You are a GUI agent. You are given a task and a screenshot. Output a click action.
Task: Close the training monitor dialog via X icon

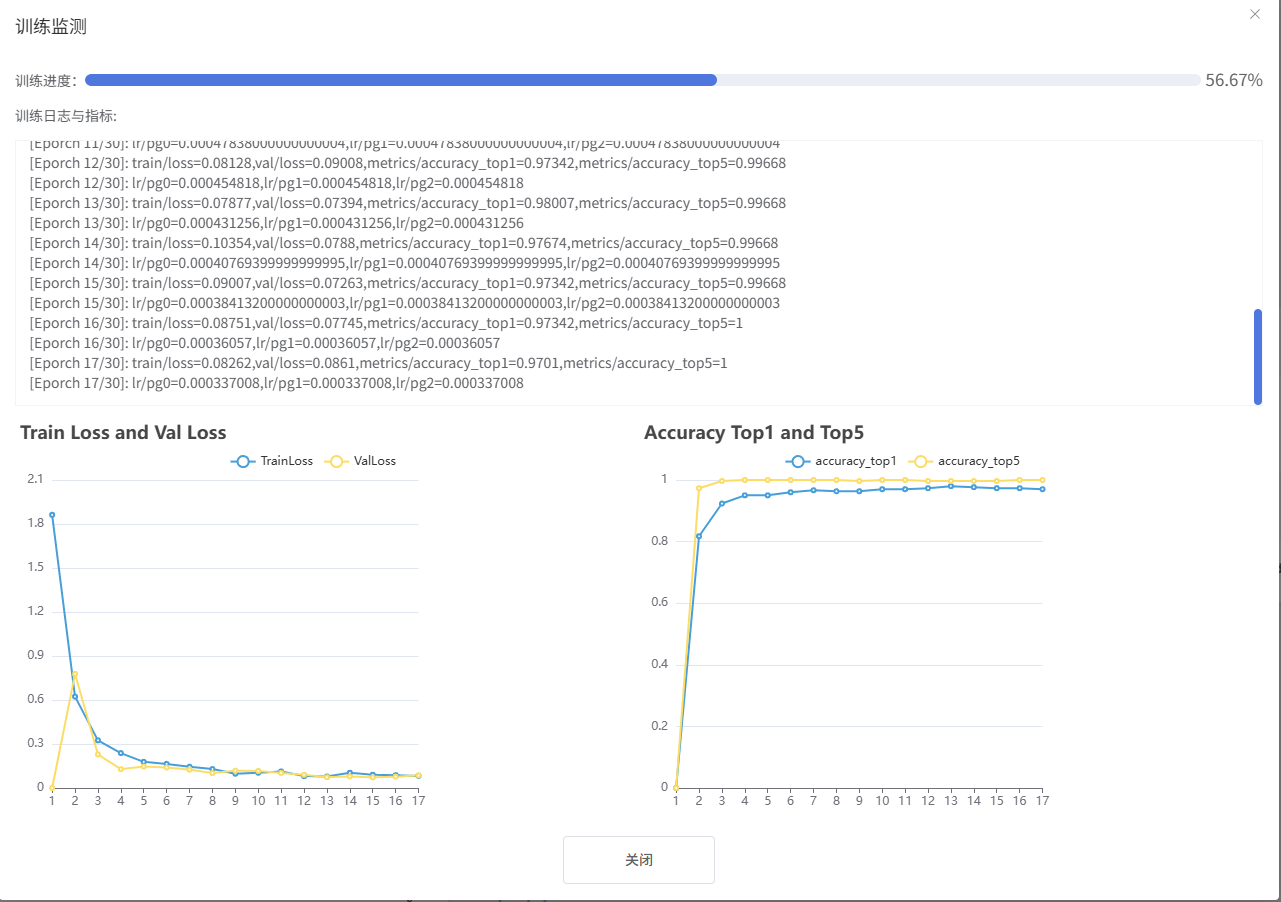[1255, 14]
